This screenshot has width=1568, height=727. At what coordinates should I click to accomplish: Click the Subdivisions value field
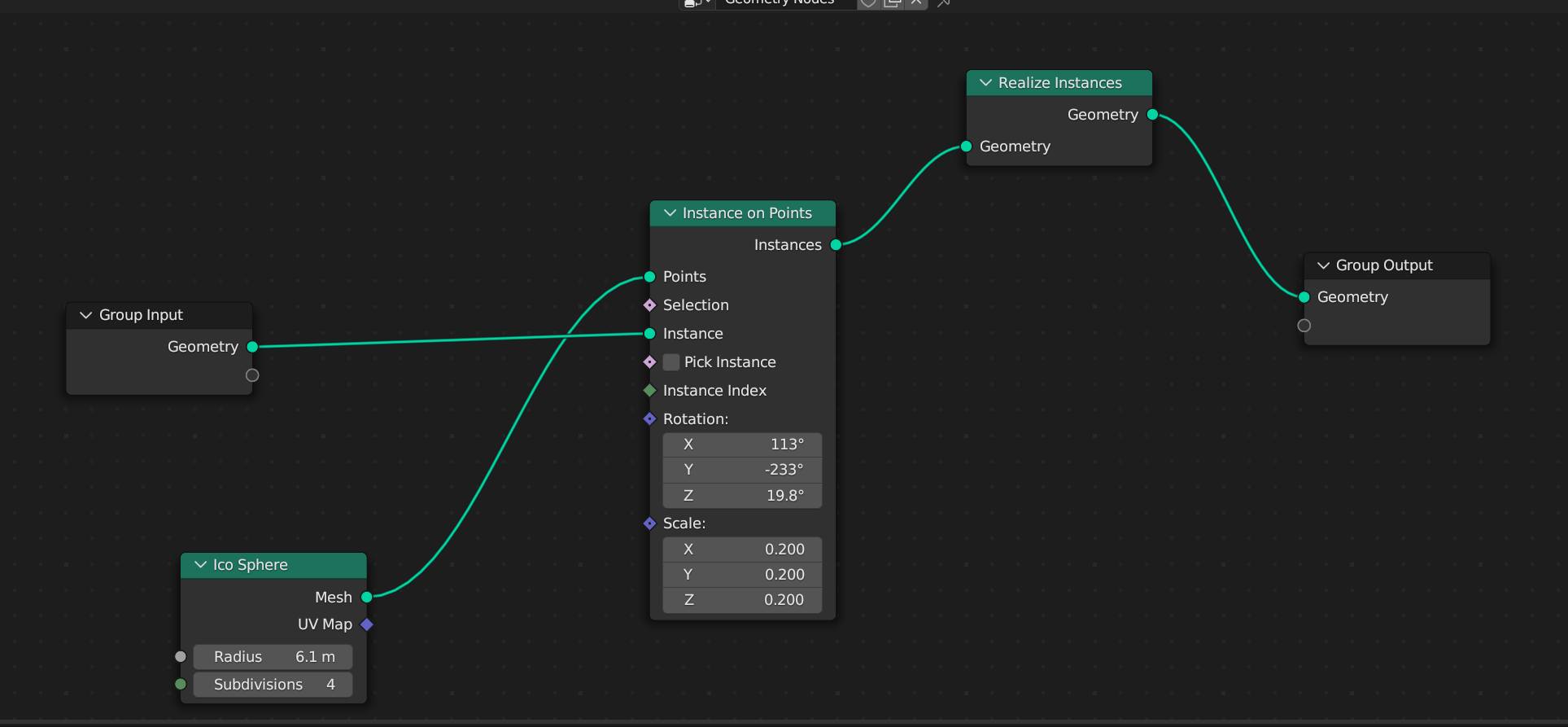pos(273,685)
